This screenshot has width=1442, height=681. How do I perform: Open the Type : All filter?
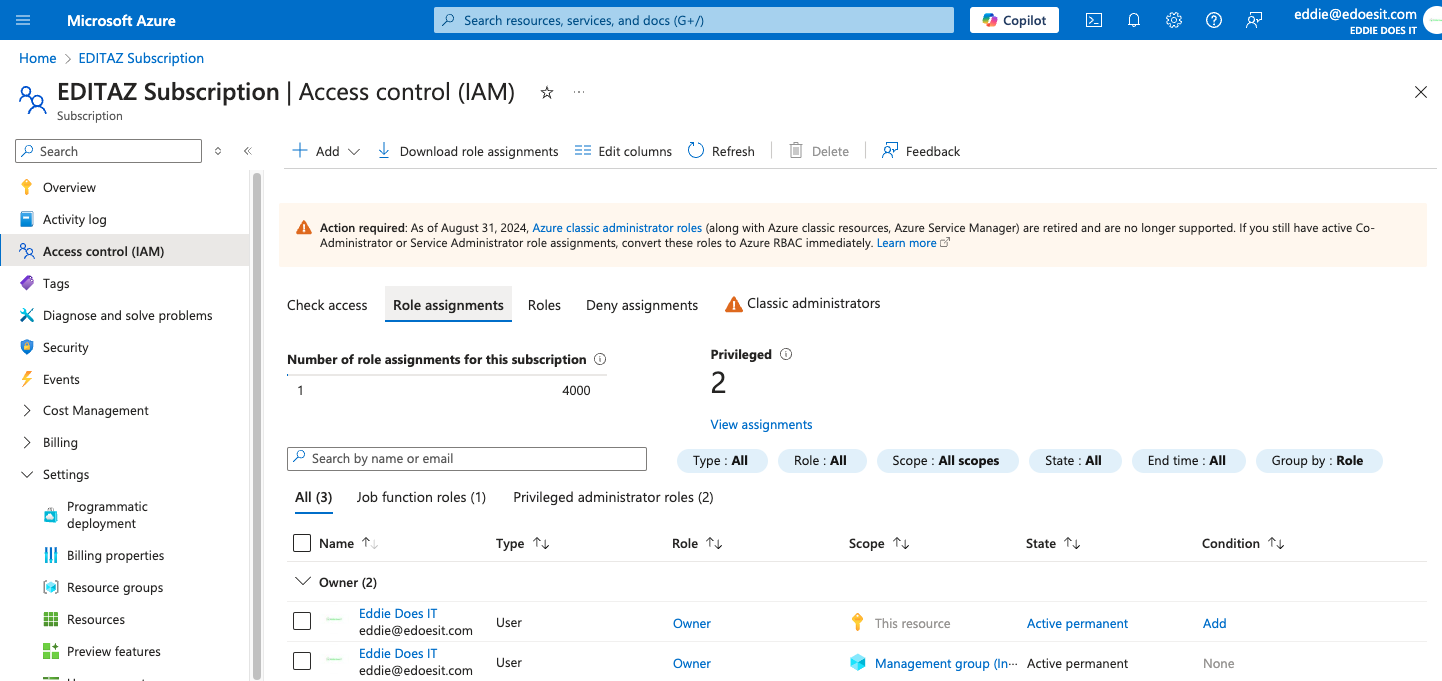coord(720,461)
